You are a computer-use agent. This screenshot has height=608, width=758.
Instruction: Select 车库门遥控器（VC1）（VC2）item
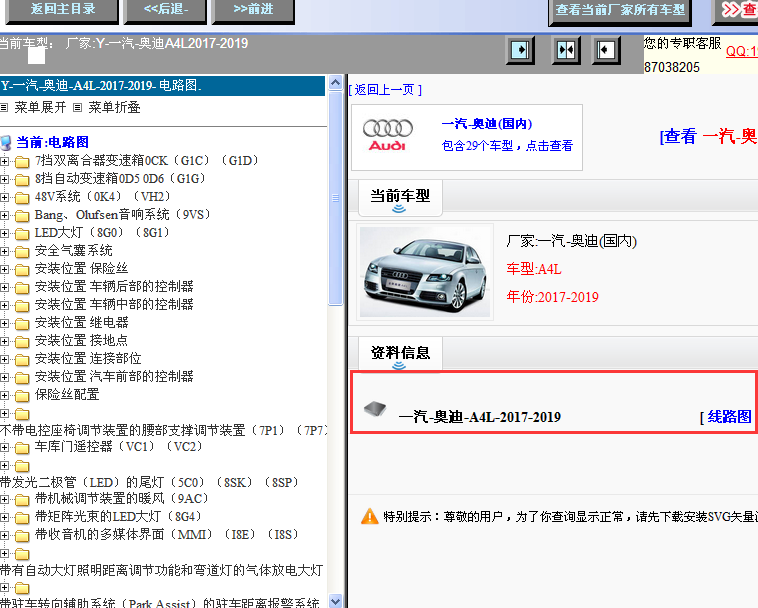tap(118, 447)
